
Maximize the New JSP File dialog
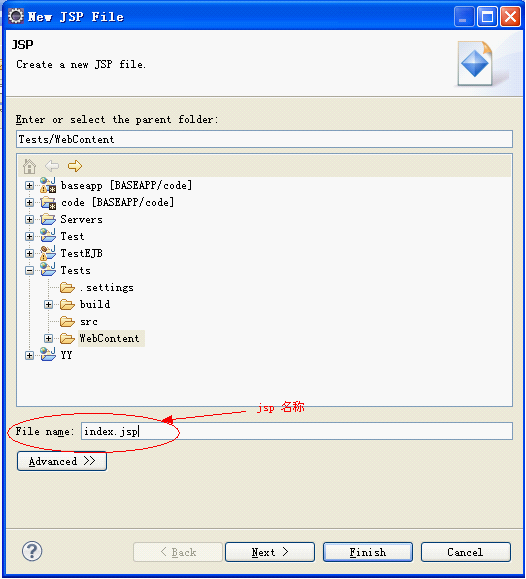click(x=487, y=17)
